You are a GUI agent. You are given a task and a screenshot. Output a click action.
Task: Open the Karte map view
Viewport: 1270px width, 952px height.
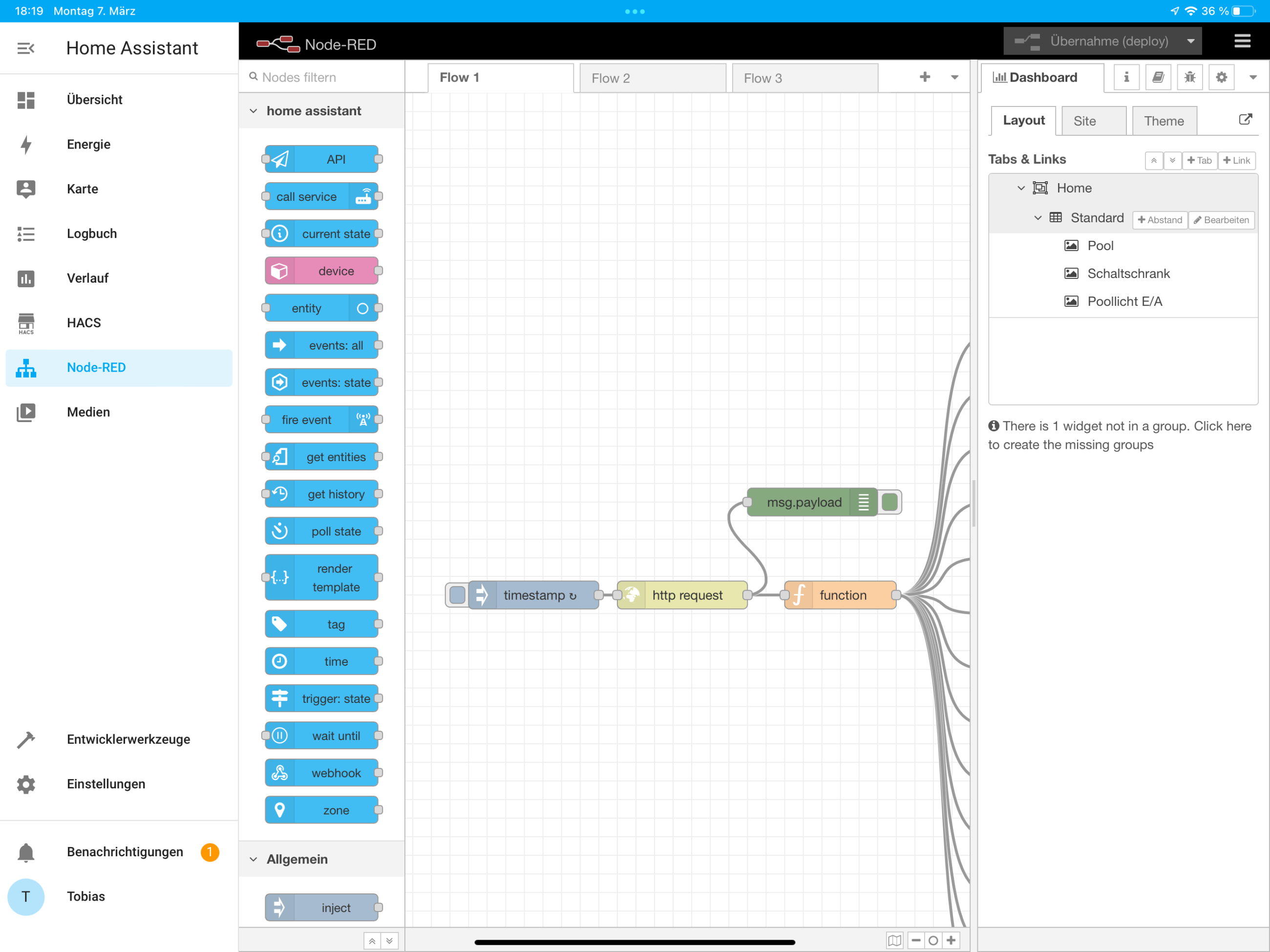click(x=119, y=189)
